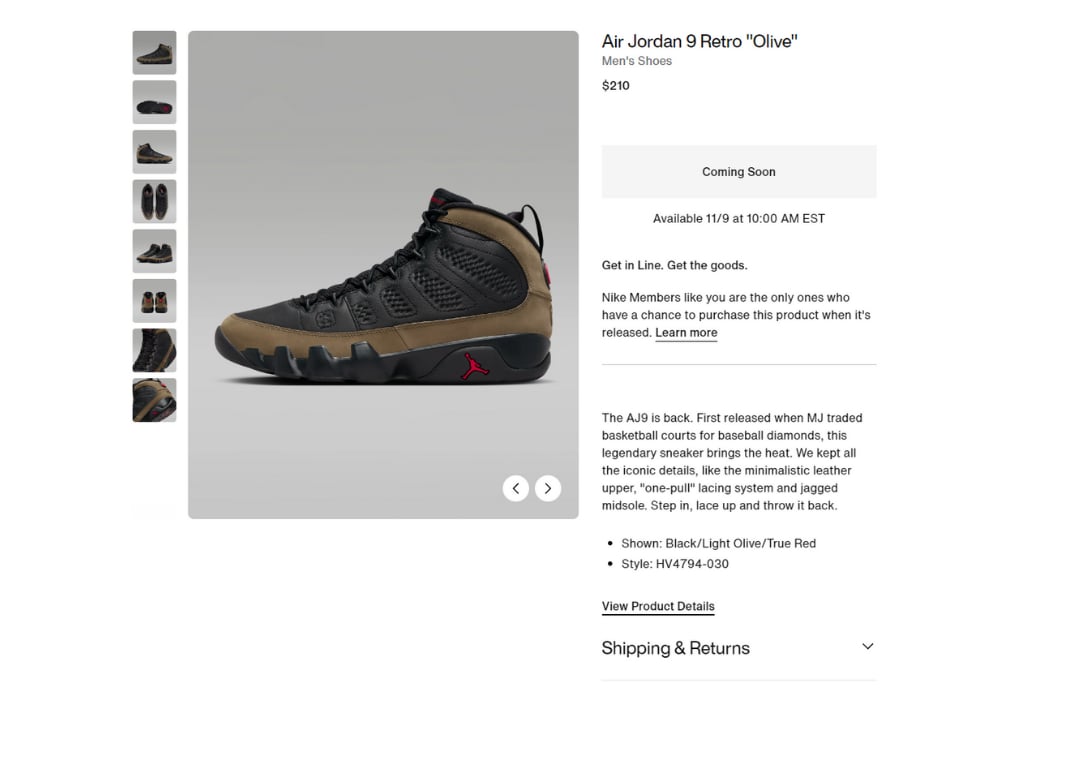1070x760 pixels.
Task: Click the Available 11/9 release time text
Action: coord(738,219)
